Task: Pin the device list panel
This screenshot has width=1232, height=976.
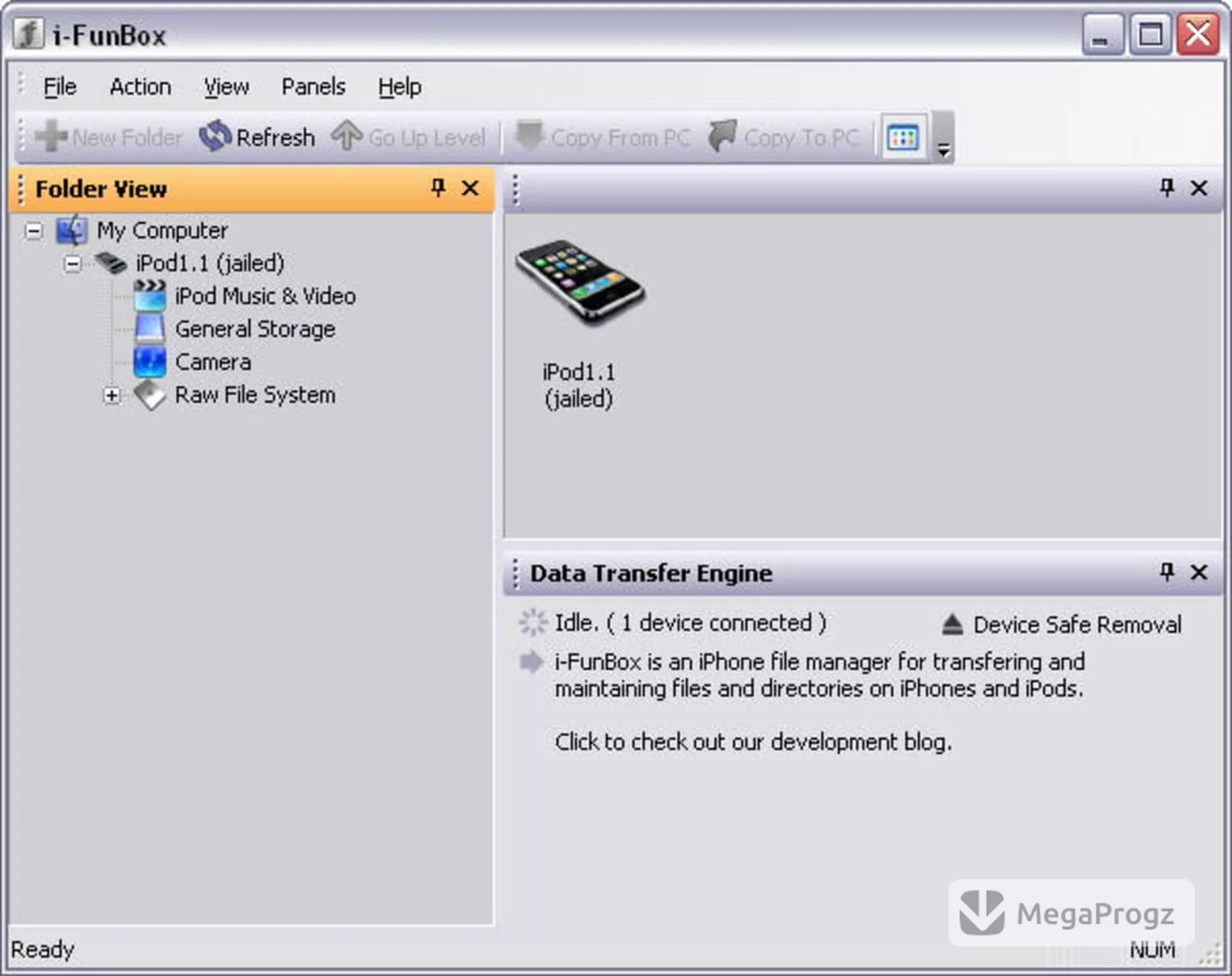Action: [1167, 188]
